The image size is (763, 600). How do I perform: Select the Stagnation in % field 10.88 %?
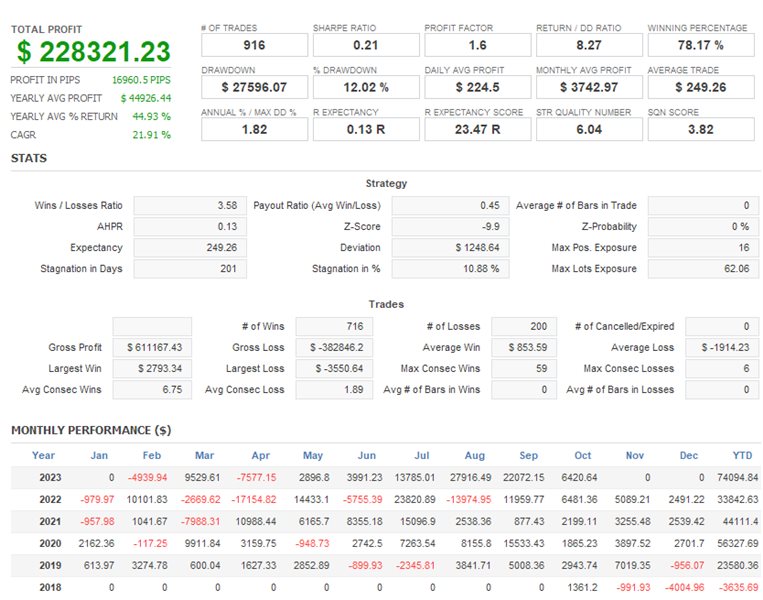point(450,269)
